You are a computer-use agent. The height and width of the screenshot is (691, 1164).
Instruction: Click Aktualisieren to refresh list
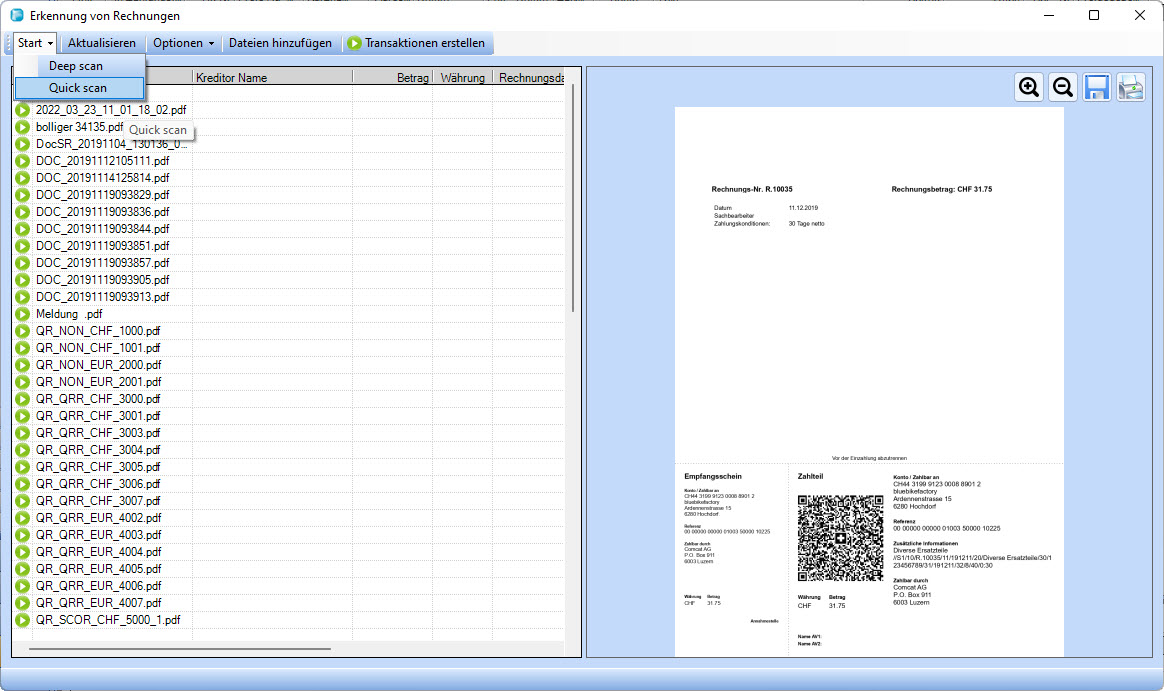[101, 43]
